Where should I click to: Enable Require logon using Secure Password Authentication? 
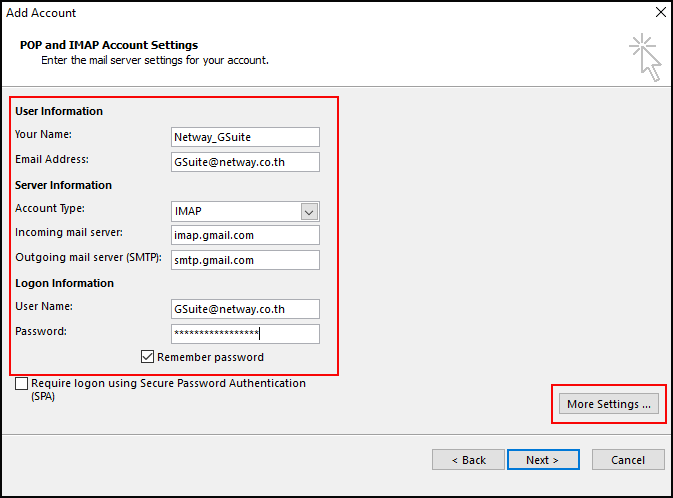pos(22,384)
